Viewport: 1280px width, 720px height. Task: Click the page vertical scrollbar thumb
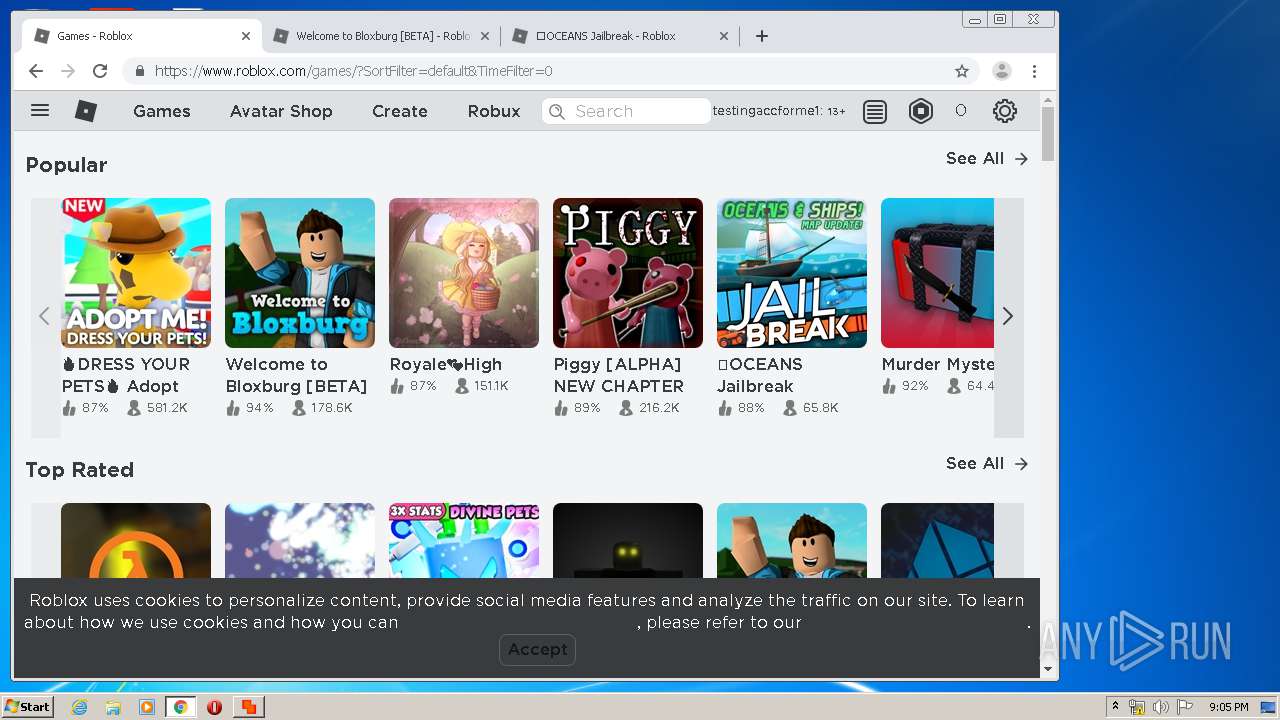(x=1048, y=132)
